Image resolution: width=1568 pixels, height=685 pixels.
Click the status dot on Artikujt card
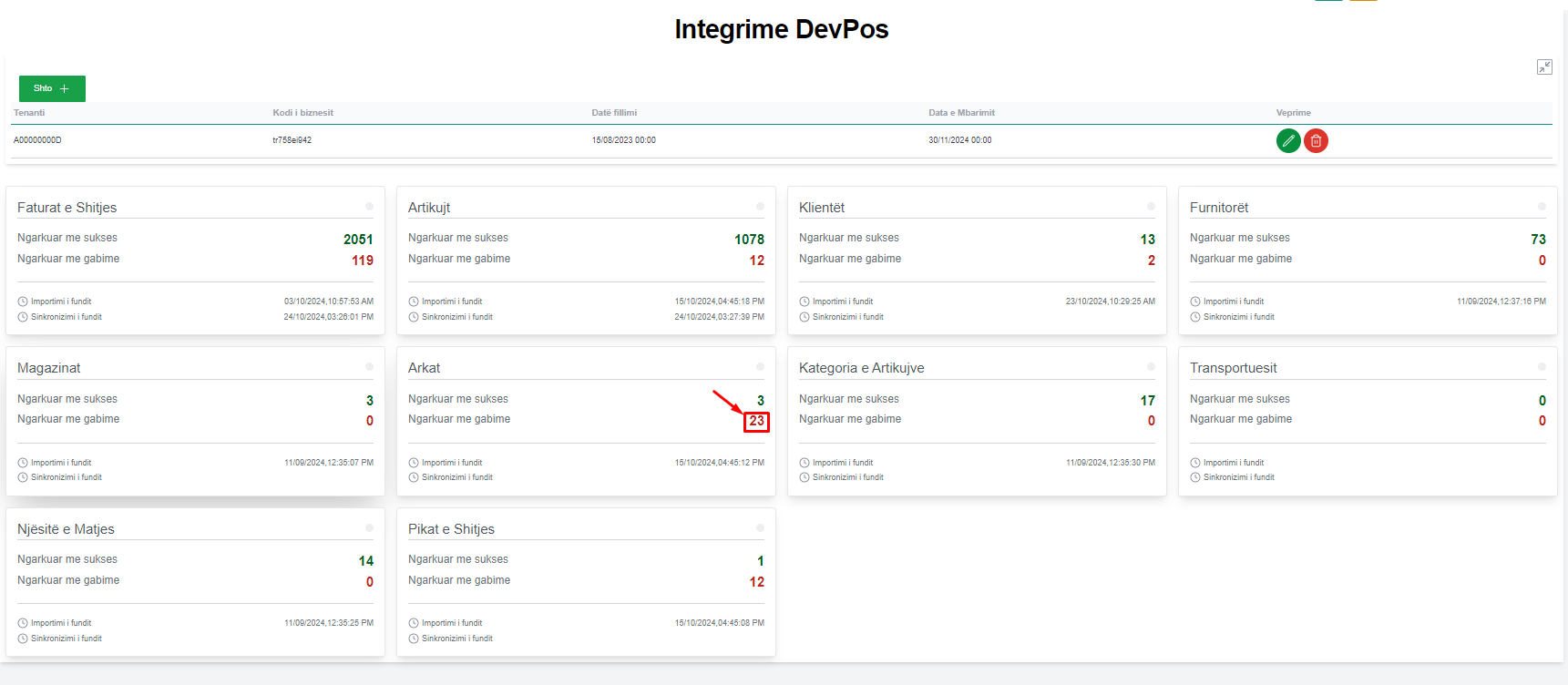[x=760, y=207]
